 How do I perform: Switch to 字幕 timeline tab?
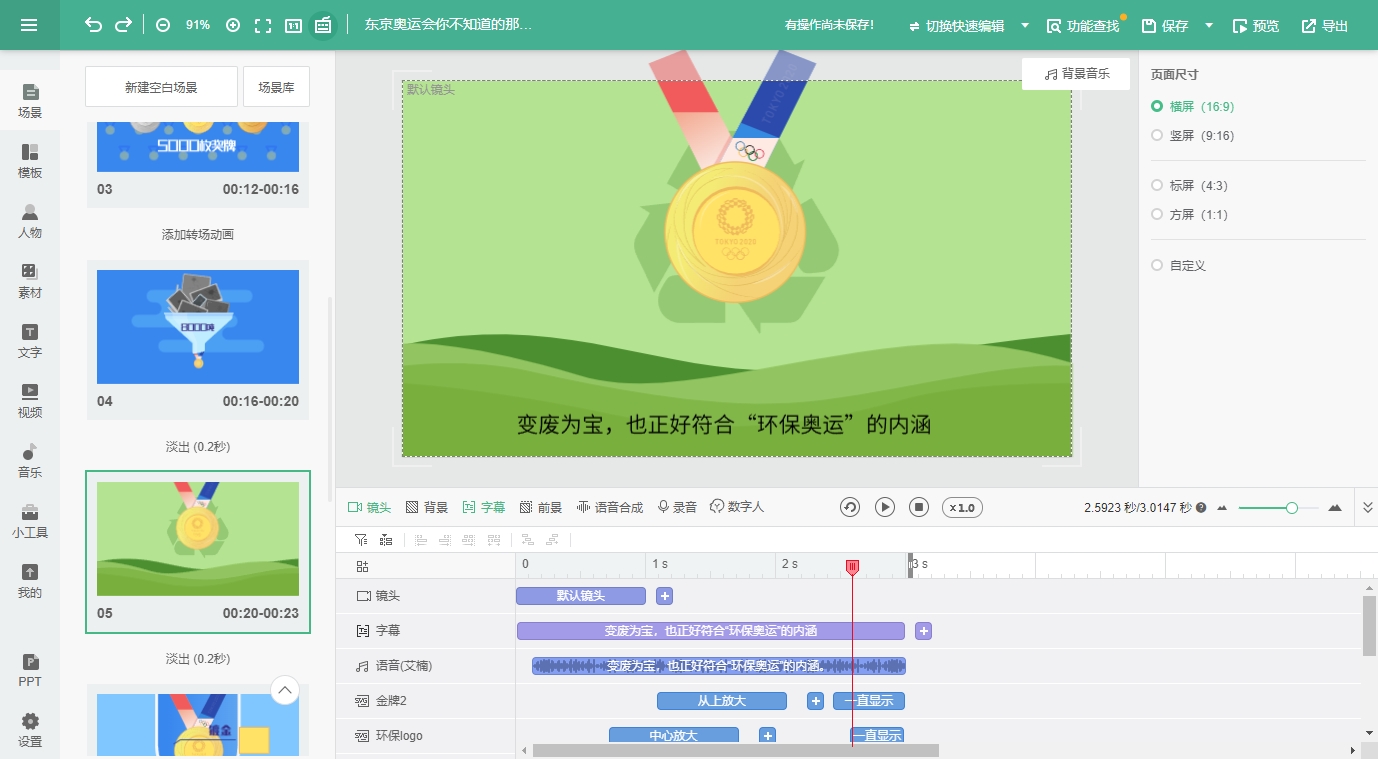(483, 507)
